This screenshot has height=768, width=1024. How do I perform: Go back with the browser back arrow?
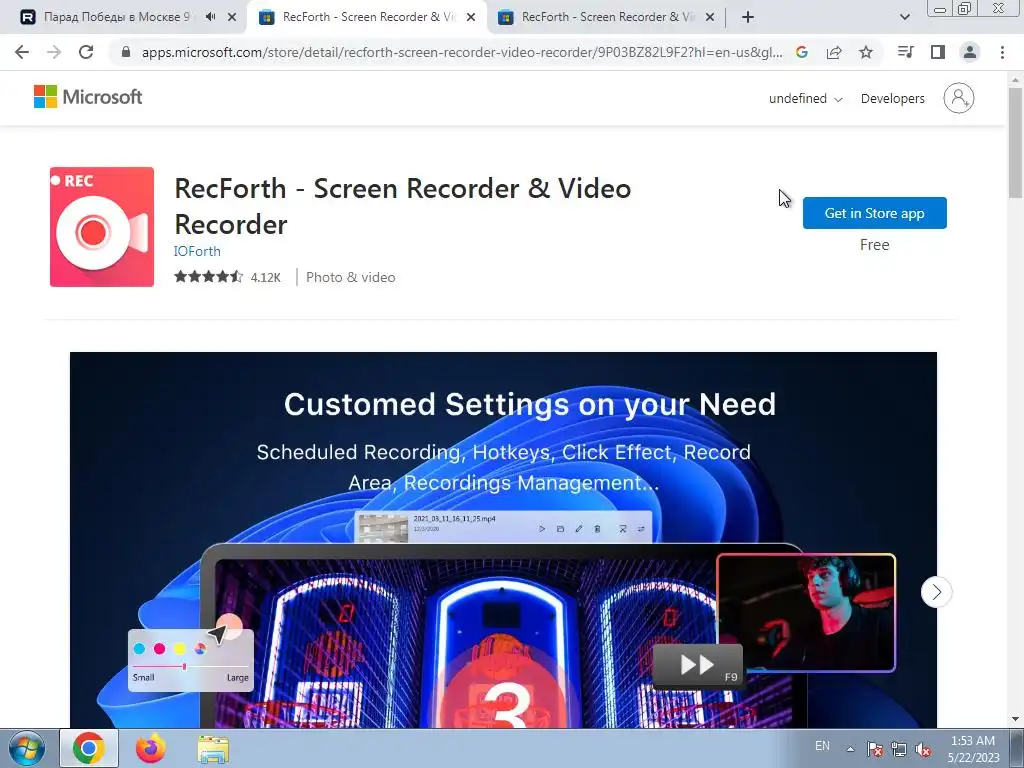point(22,52)
